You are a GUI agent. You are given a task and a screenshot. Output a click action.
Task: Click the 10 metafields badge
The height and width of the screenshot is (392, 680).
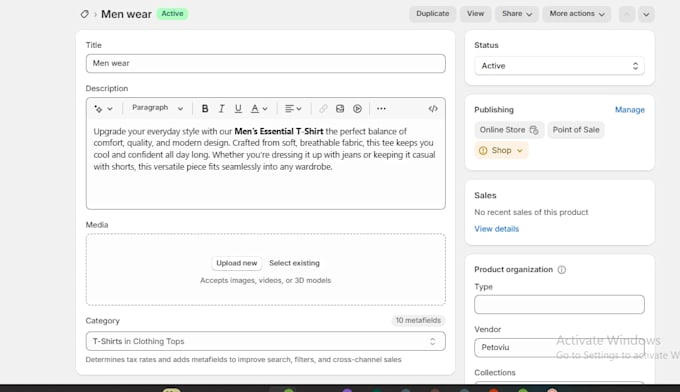coord(418,320)
